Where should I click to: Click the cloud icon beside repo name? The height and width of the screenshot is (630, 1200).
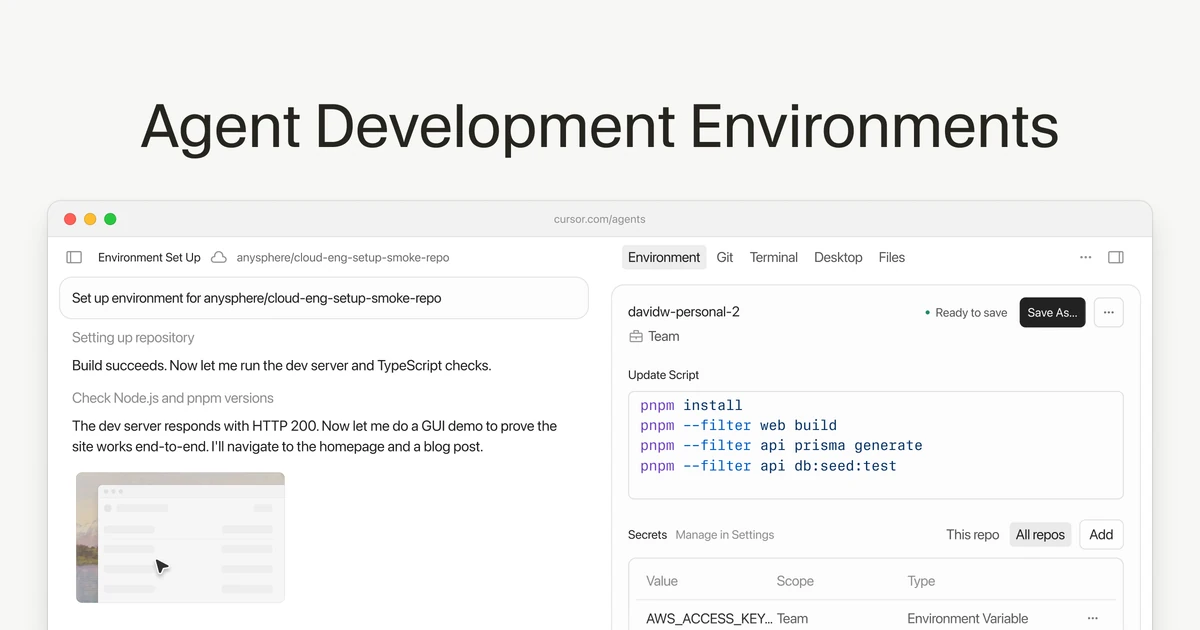click(x=218, y=257)
